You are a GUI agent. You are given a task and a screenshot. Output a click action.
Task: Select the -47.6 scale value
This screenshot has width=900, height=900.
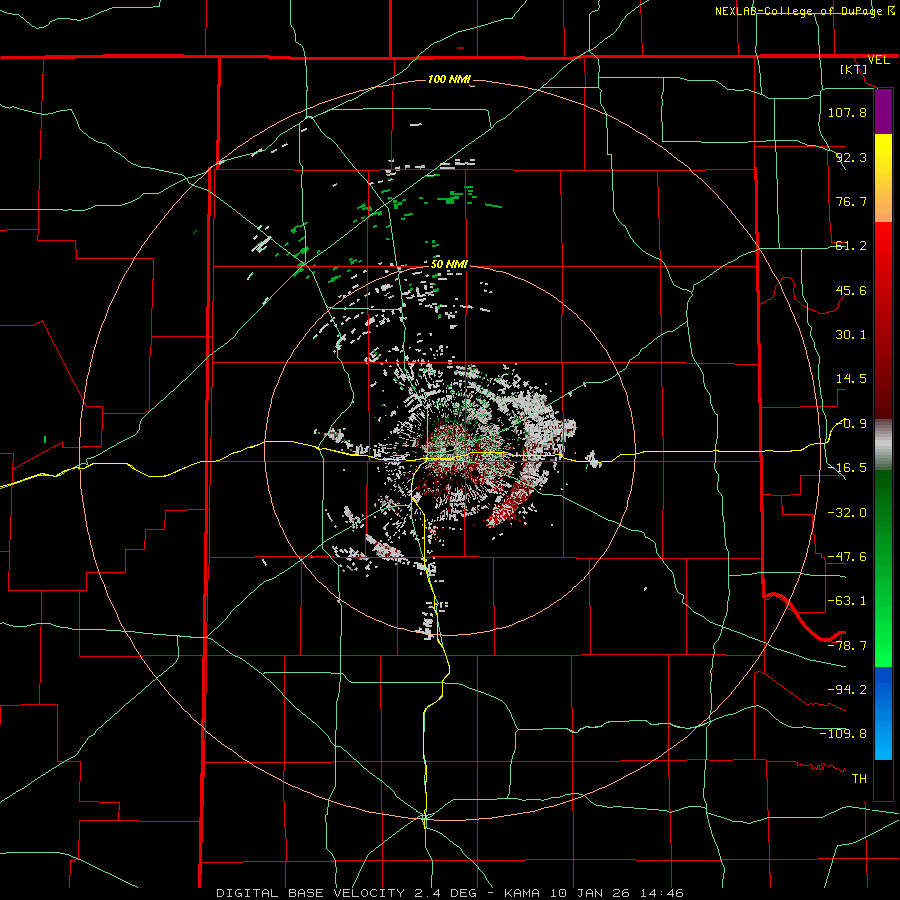(x=847, y=557)
